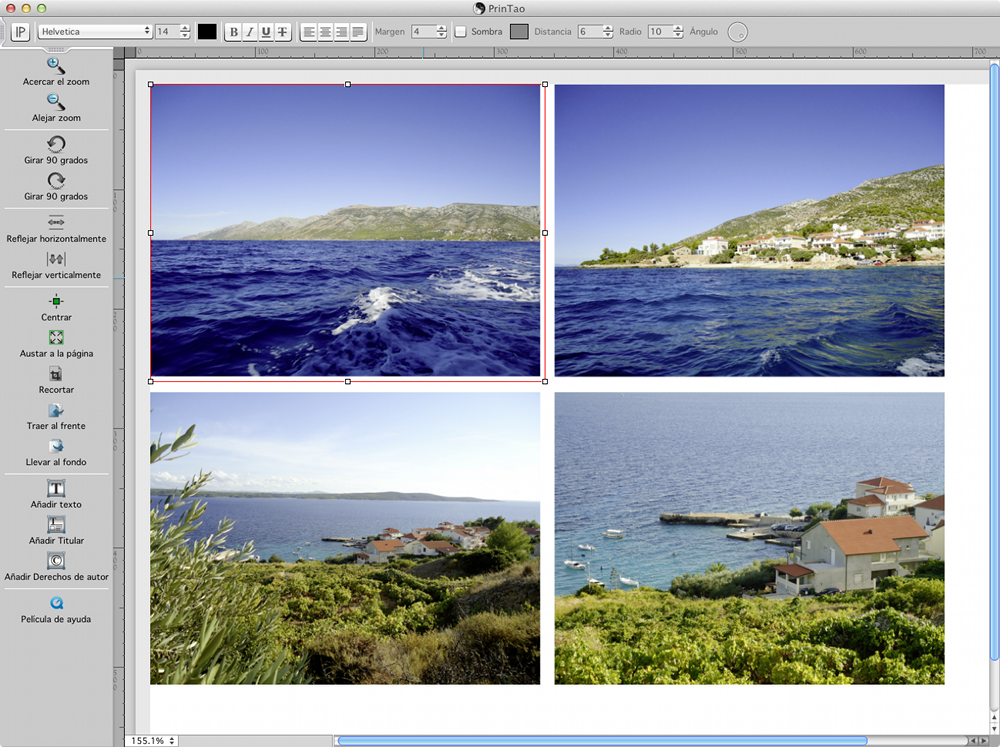This screenshot has height=747, width=1000.
Task: Open the black text color swatch
Action: click(x=207, y=32)
